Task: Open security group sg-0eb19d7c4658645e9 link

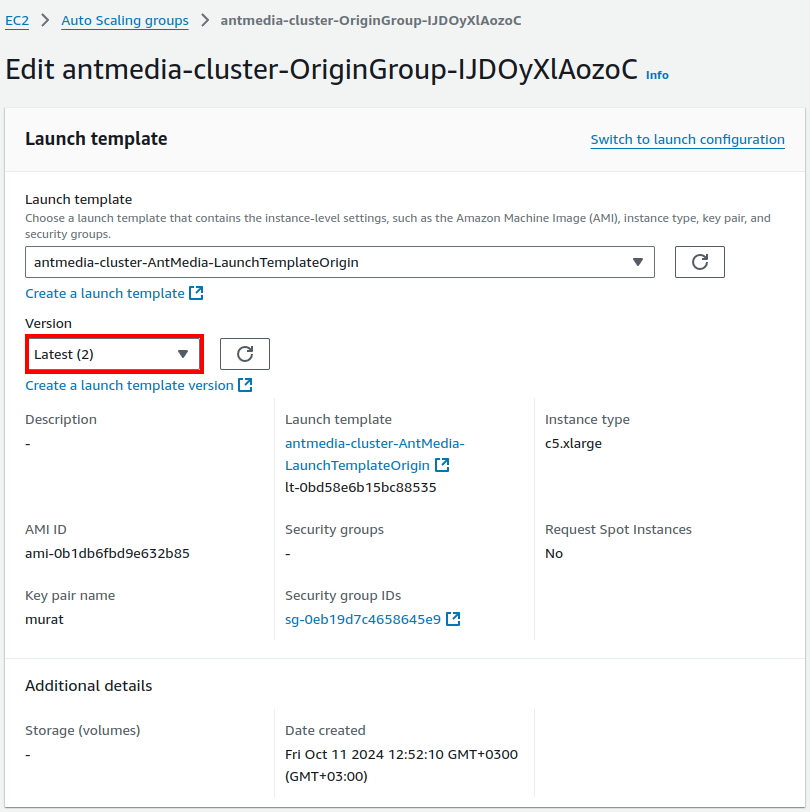Action: (363, 619)
